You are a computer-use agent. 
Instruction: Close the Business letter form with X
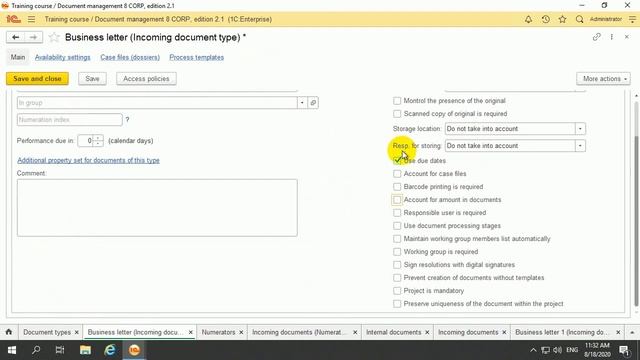coord(627,37)
